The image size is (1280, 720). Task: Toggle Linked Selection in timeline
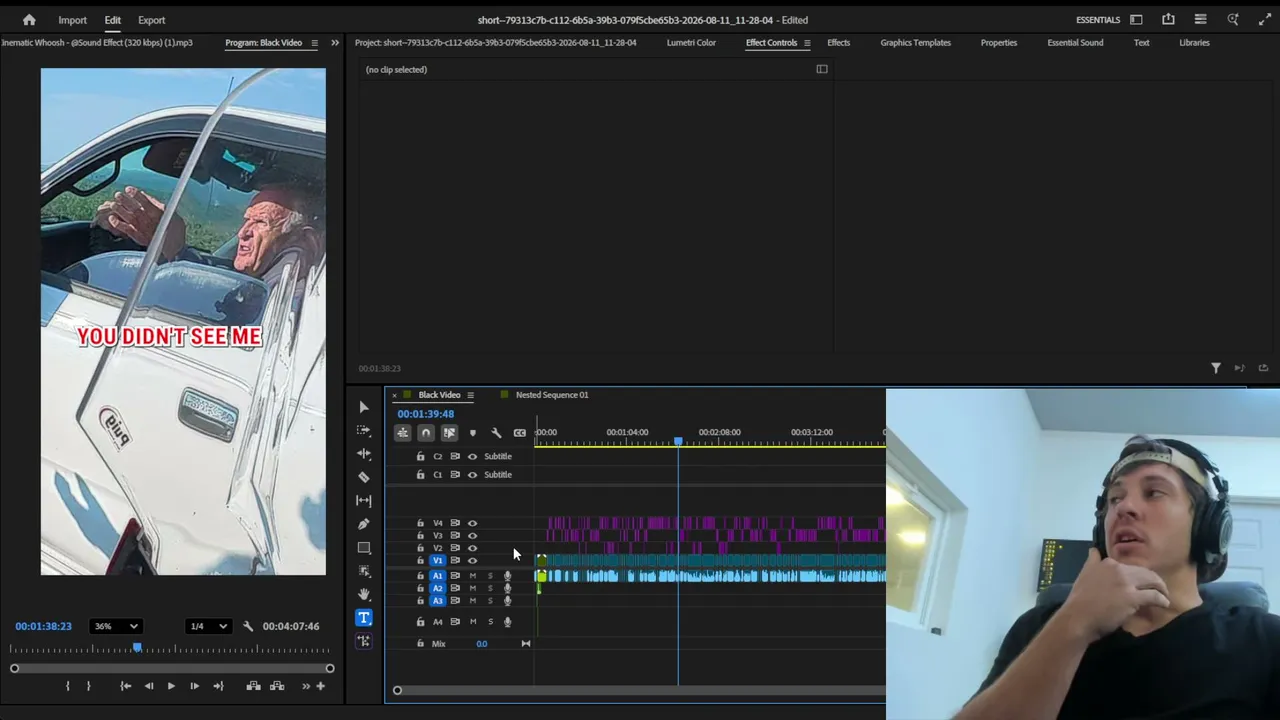click(x=449, y=433)
